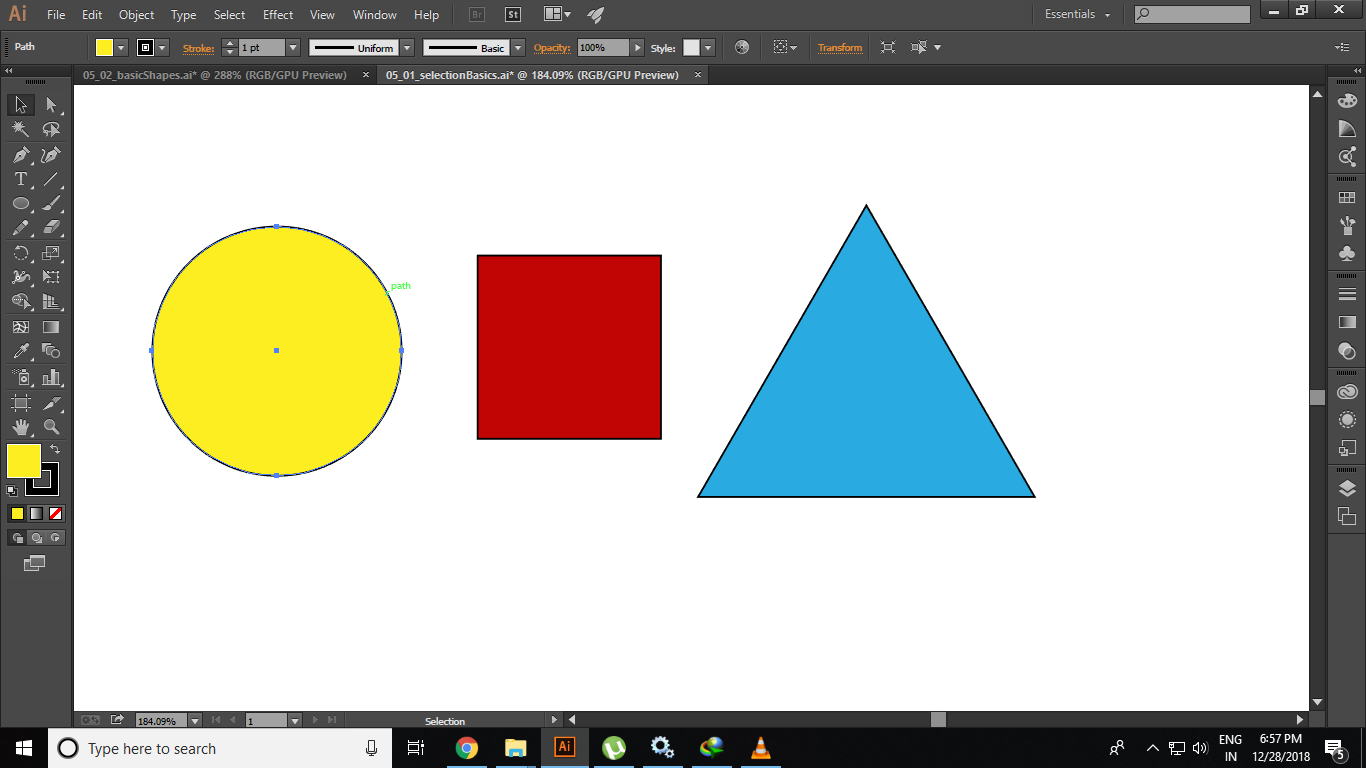
Task: Select the Eyedropper tool
Action: [21, 351]
